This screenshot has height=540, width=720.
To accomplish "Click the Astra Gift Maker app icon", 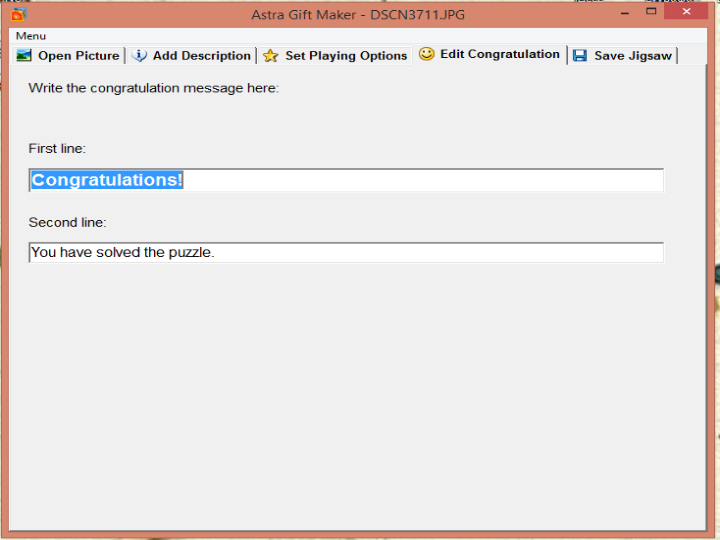I will tap(18, 15).
